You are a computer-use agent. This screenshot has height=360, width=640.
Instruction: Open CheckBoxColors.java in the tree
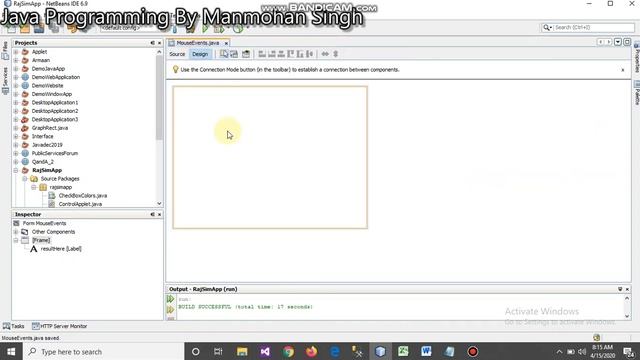point(83,196)
